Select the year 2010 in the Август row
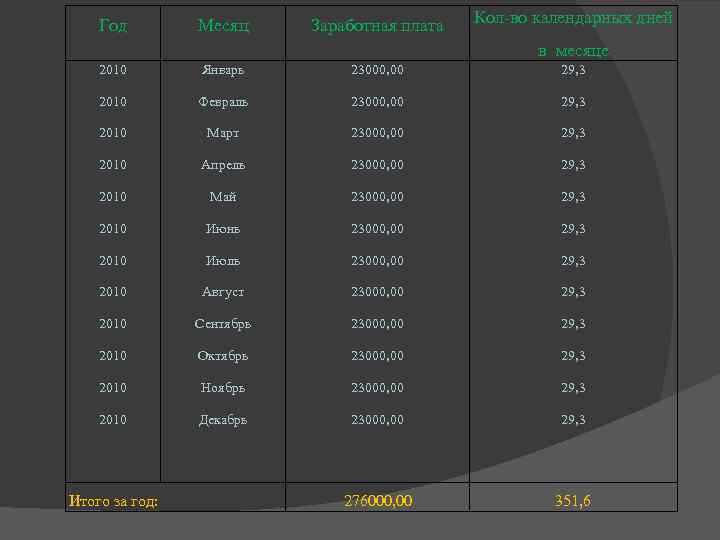The width and height of the screenshot is (720, 540). point(113,292)
